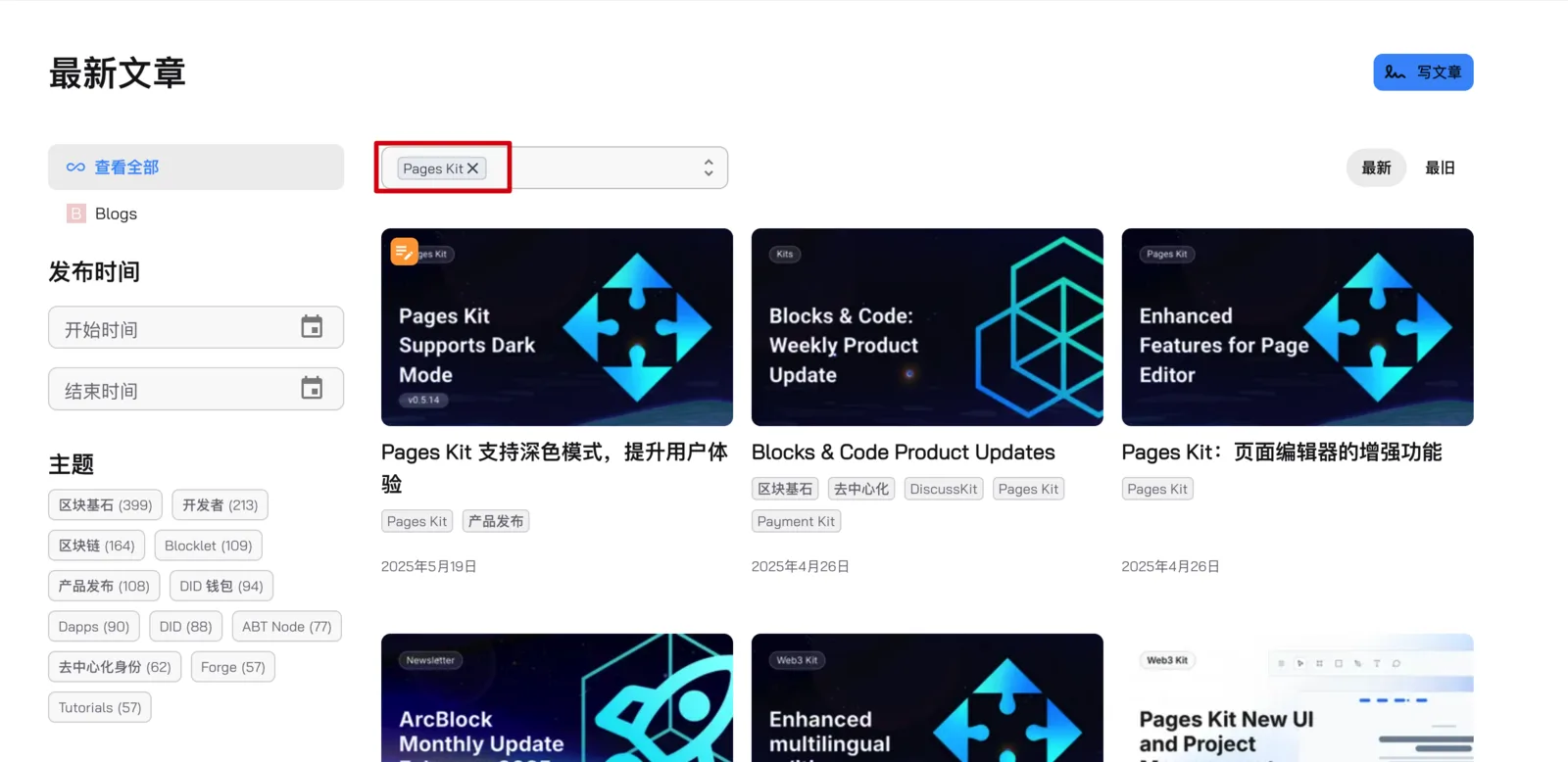The image size is (1568, 762).
Task: Click the 写文章 write article button
Action: click(1423, 72)
